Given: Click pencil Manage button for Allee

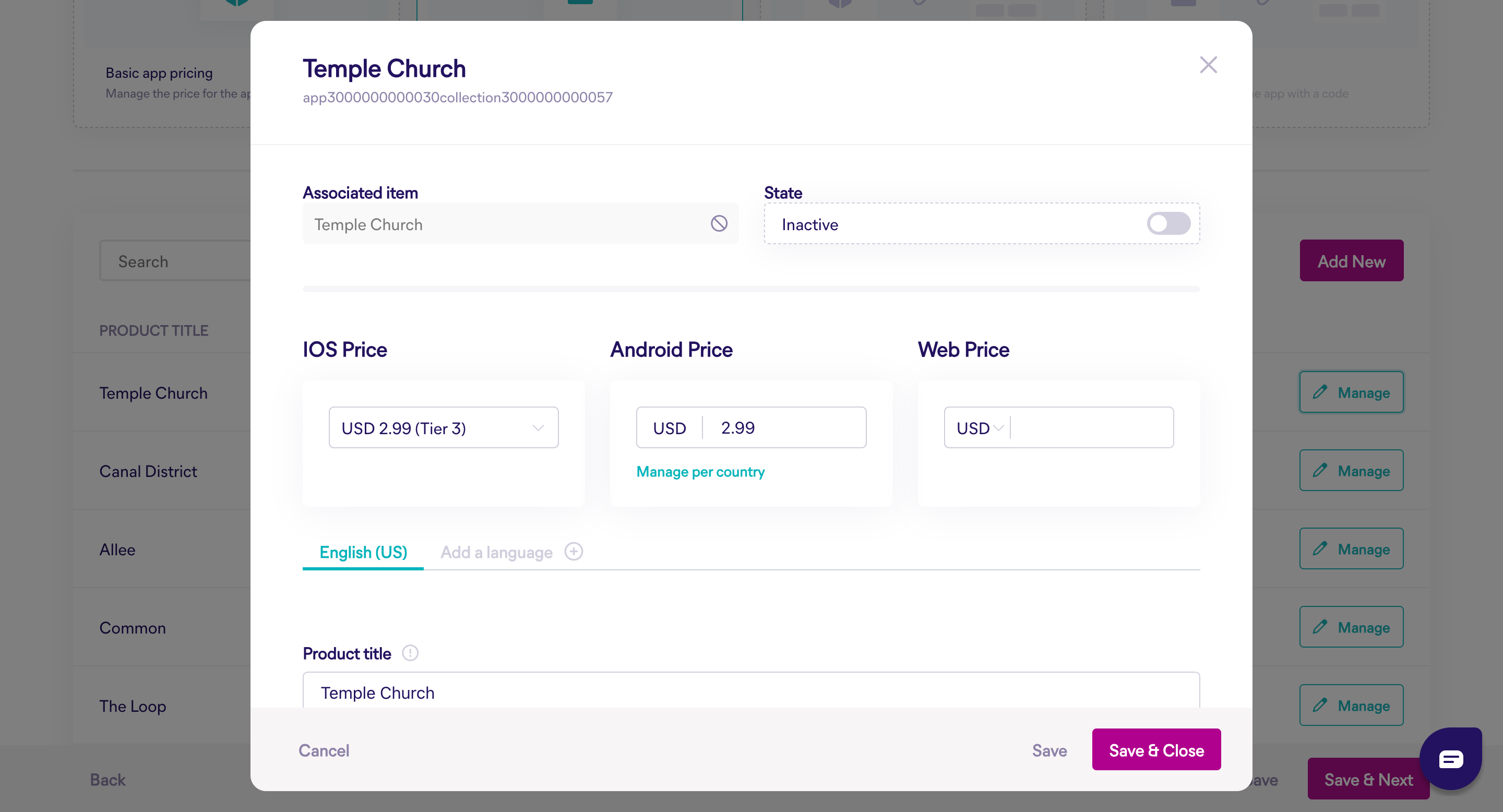Looking at the screenshot, I should 1351,548.
